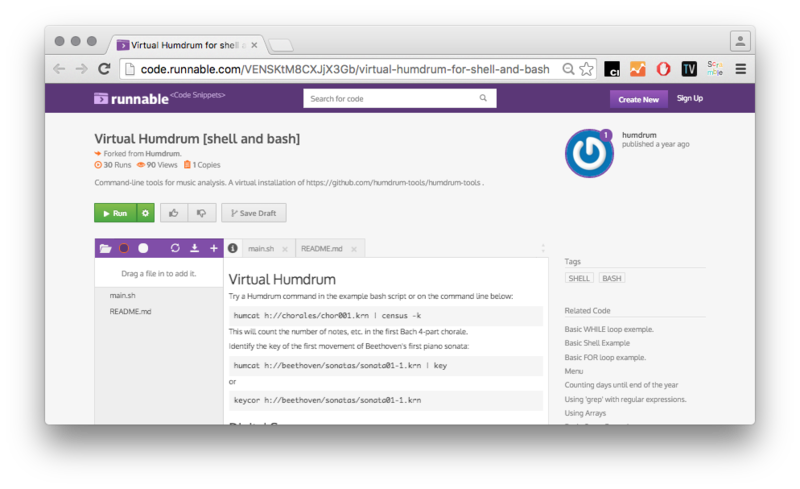This screenshot has height=489, width=800.
Task: Close the main.sh tab
Action: click(285, 249)
